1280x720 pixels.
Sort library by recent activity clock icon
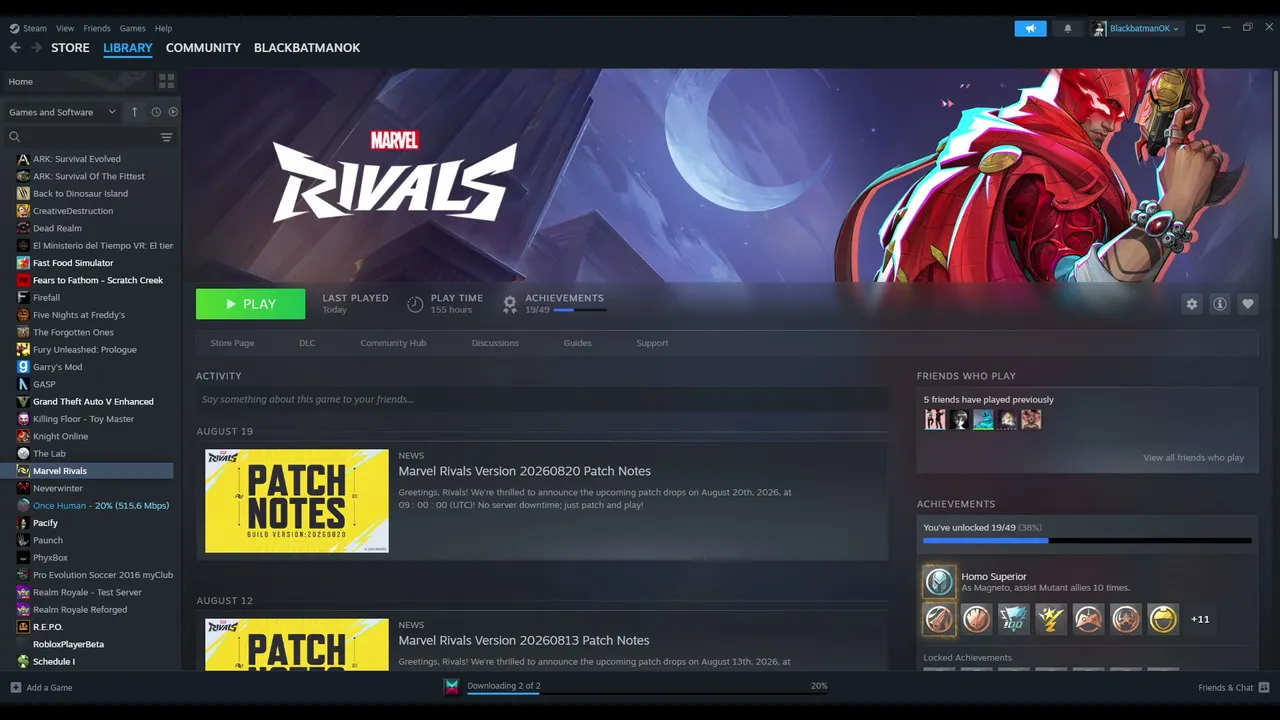[156, 112]
